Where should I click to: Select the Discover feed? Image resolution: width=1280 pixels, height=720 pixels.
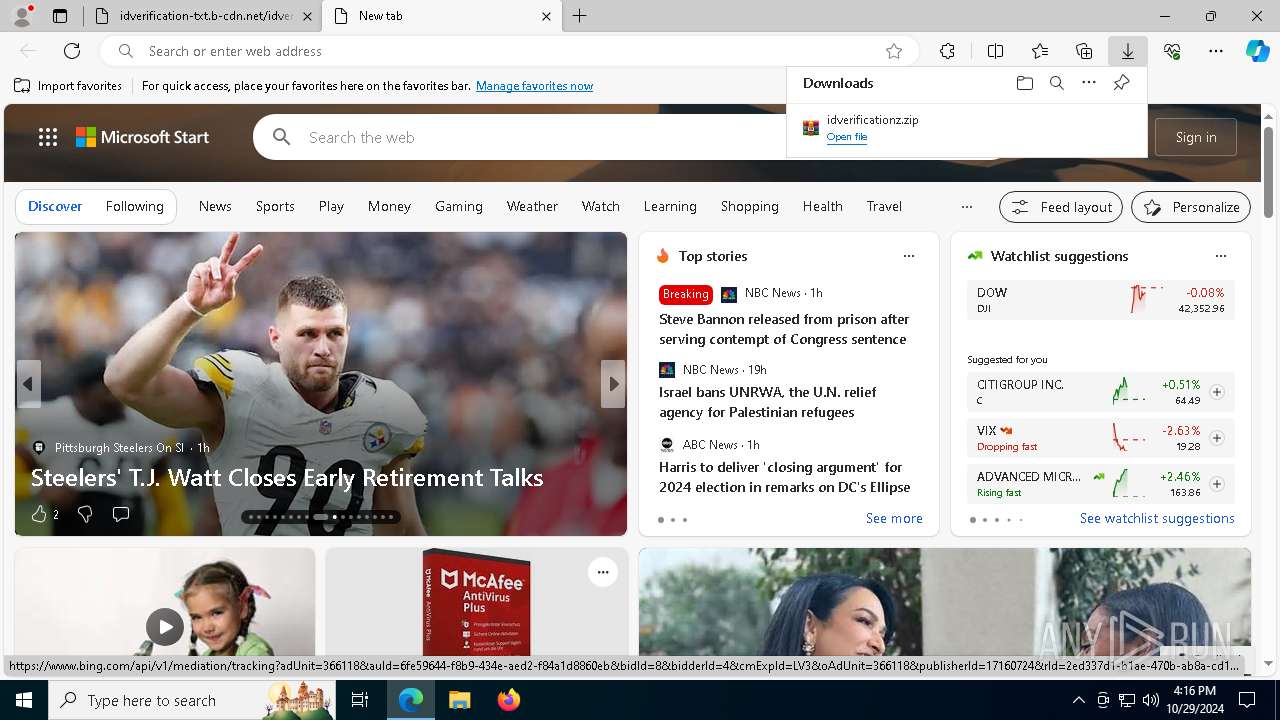point(55,206)
